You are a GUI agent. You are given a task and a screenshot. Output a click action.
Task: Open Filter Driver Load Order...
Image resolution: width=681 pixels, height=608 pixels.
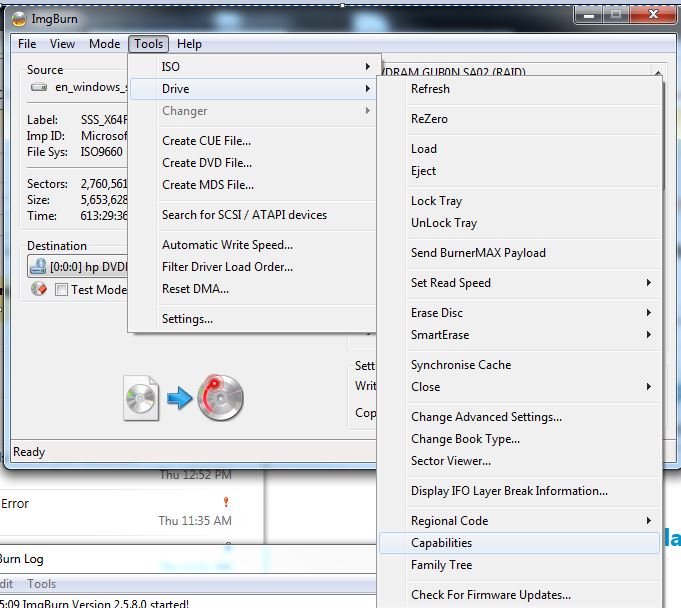tap(253, 267)
